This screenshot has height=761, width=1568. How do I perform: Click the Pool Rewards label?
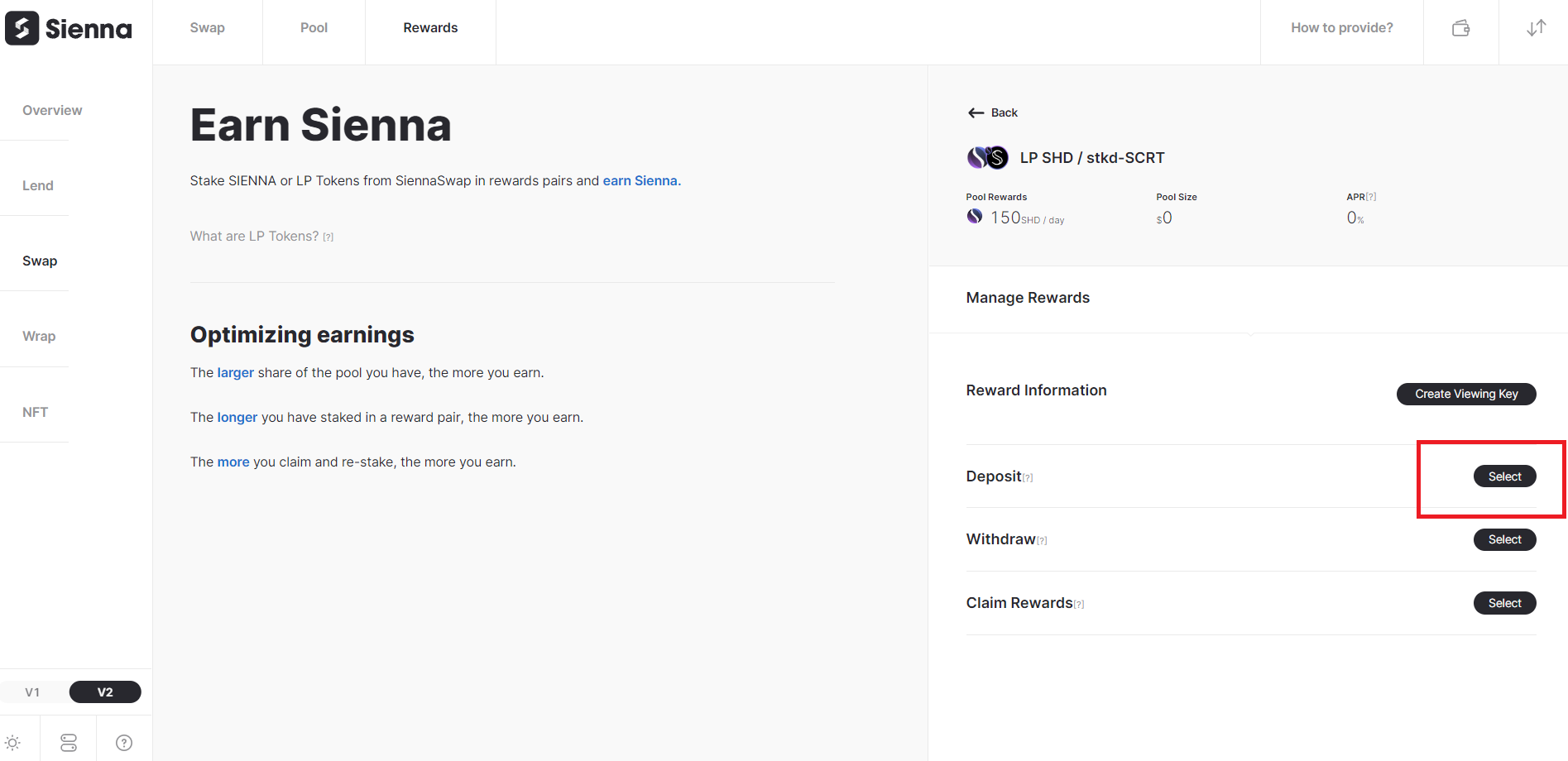pos(996,197)
